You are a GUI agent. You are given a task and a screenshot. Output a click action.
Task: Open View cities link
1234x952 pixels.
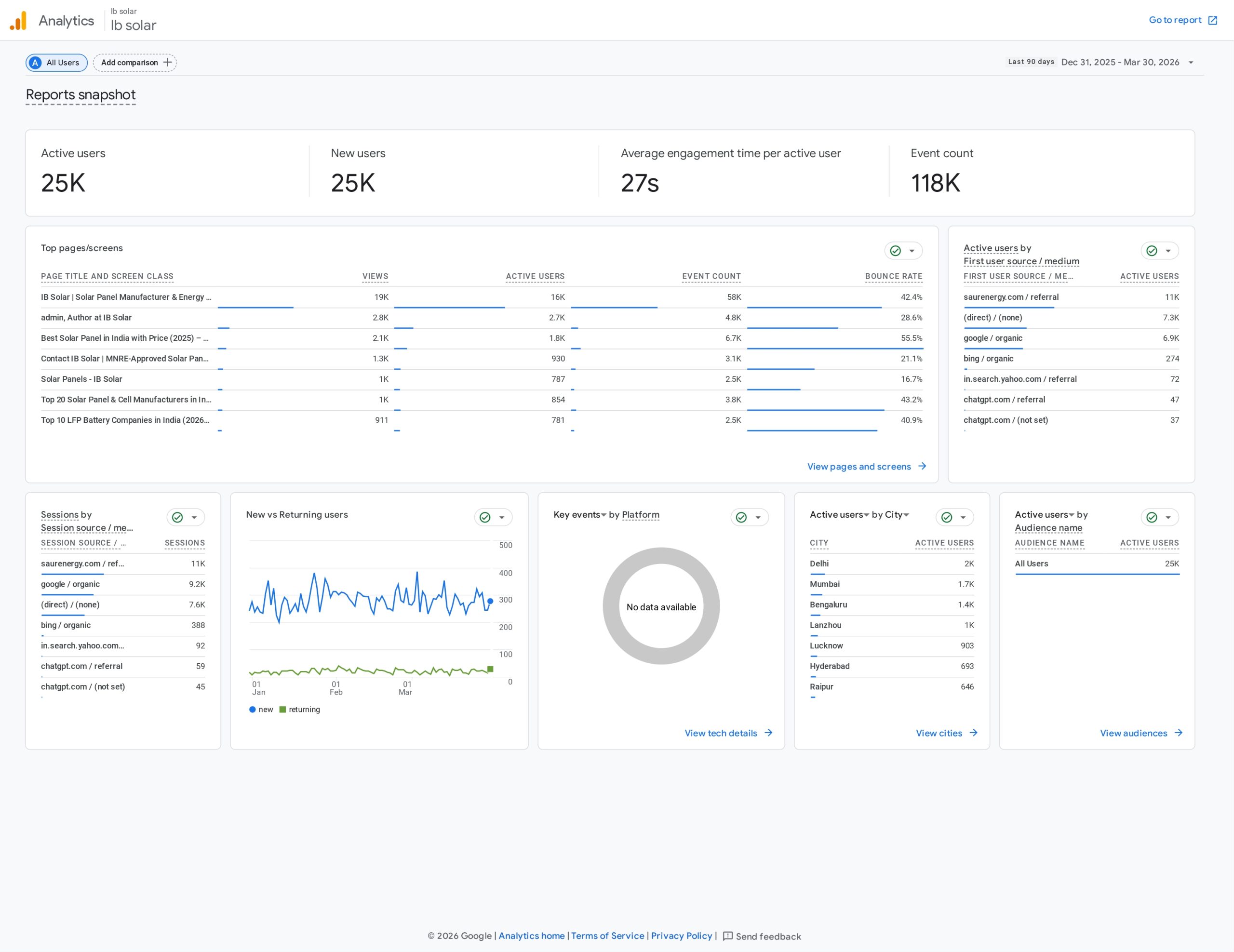click(x=946, y=733)
